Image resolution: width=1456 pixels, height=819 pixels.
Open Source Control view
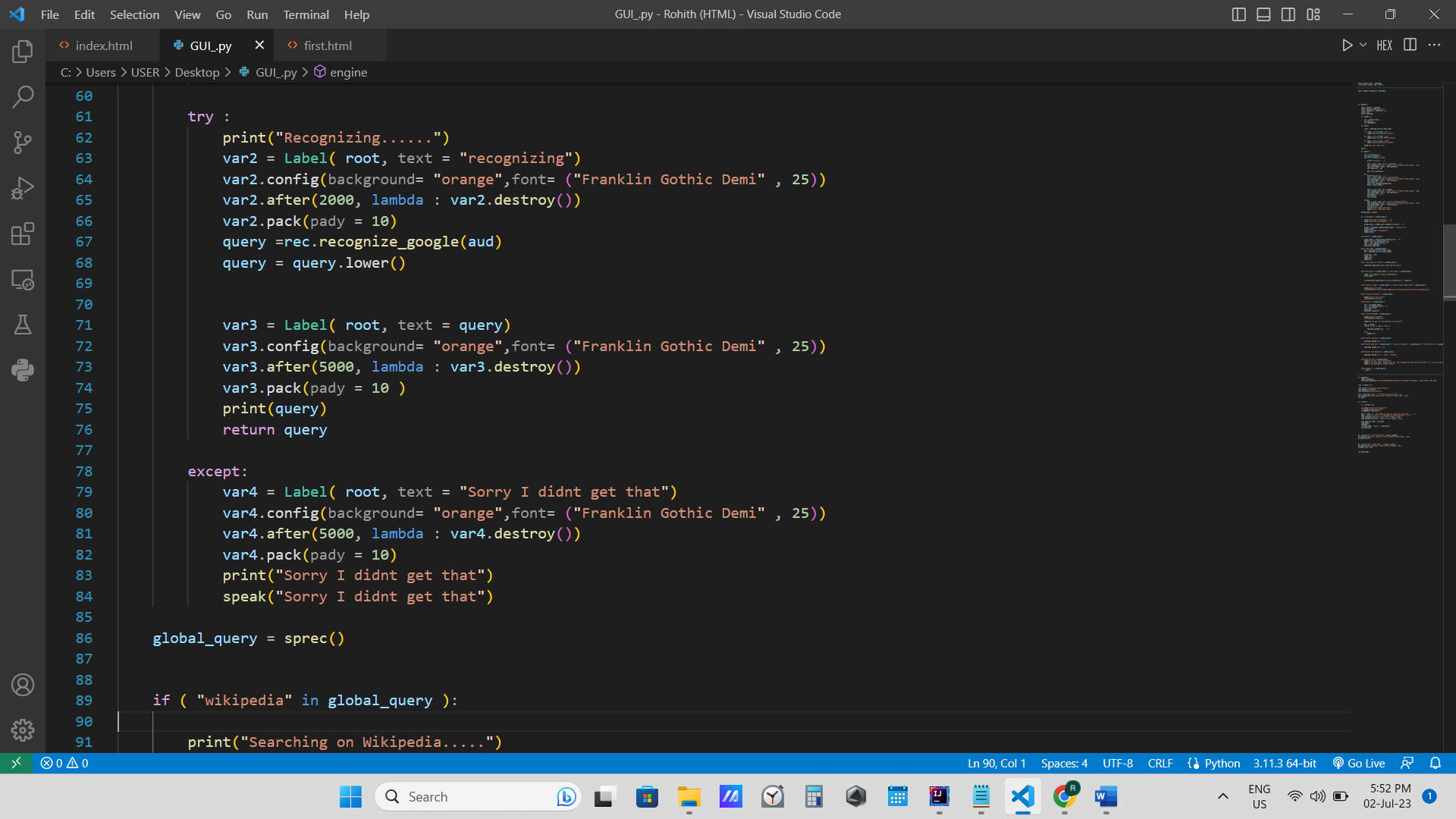point(23,143)
